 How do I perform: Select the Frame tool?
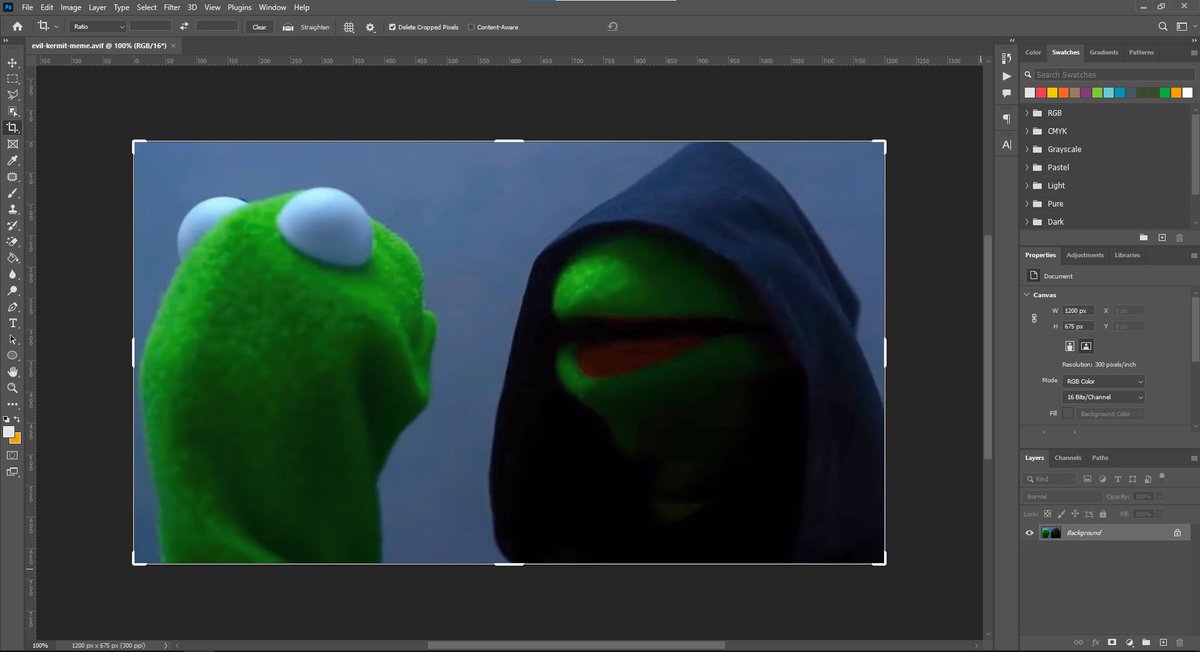13,144
